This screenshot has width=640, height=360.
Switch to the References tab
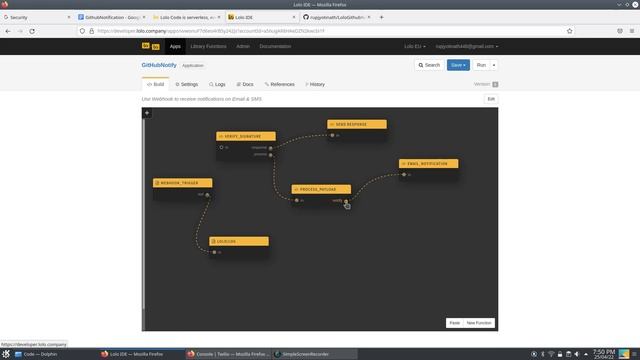(x=280, y=84)
